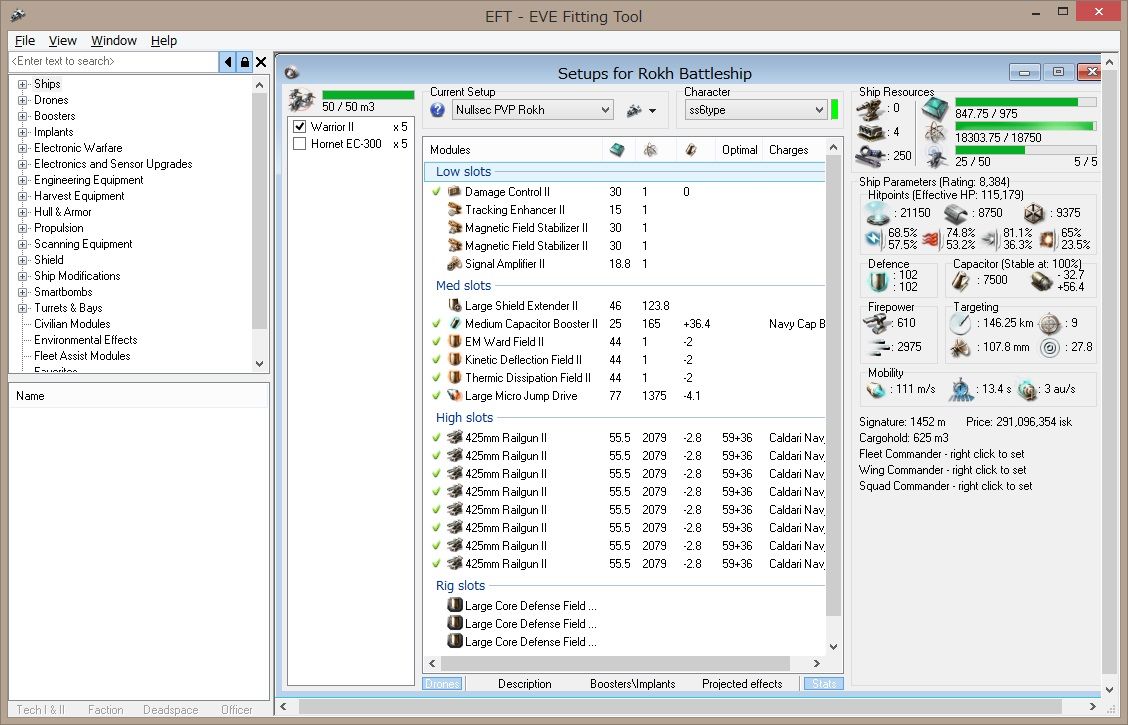
Task: Click the capacitor icon showing 7500
Action: pos(962,280)
